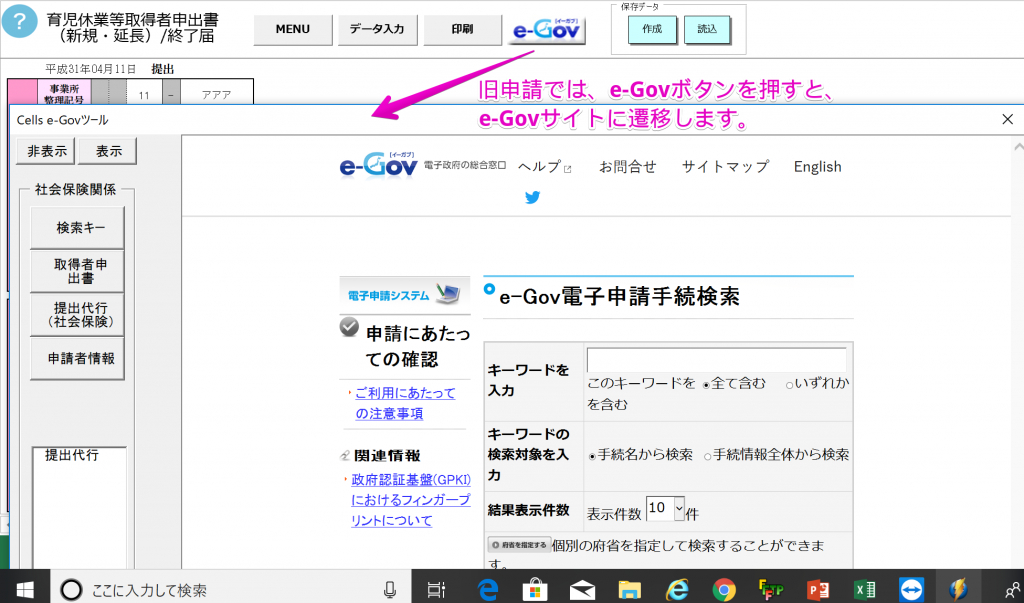Open ご利用にあたっての注意事項 link
The image size is (1024, 603).
[x=405, y=403]
